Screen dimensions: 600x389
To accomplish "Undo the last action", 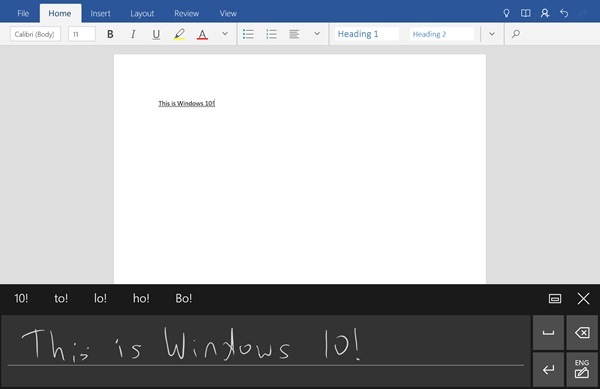I will [x=564, y=13].
